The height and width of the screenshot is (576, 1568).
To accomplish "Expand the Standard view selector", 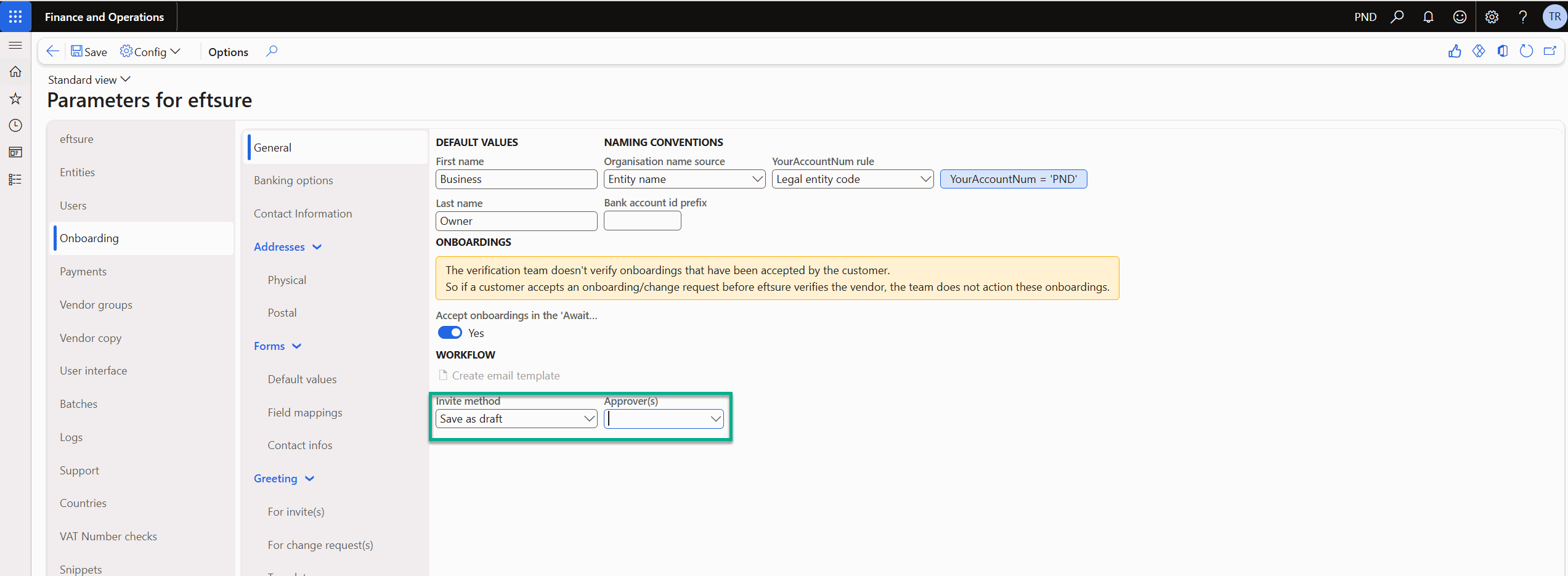I will 89,79.
